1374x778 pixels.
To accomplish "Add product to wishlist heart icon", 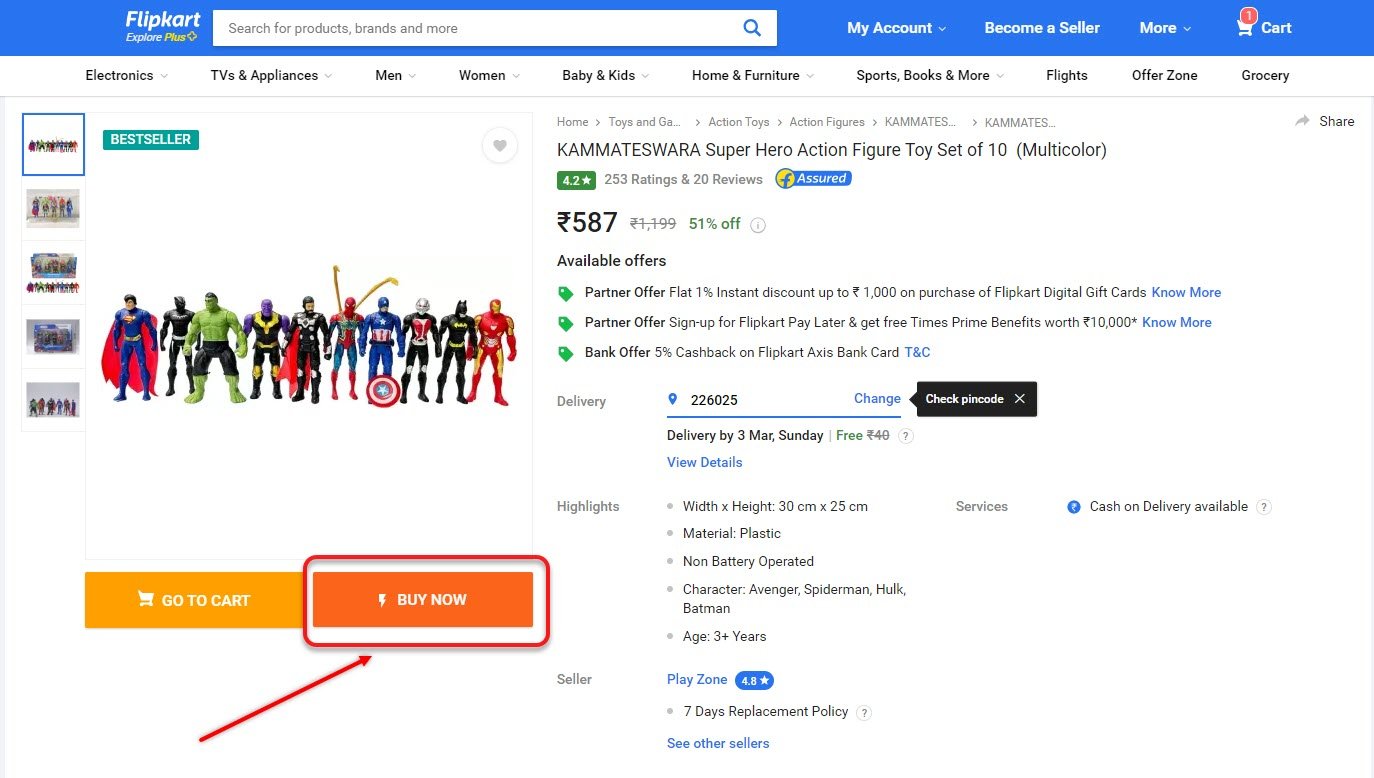I will [500, 146].
